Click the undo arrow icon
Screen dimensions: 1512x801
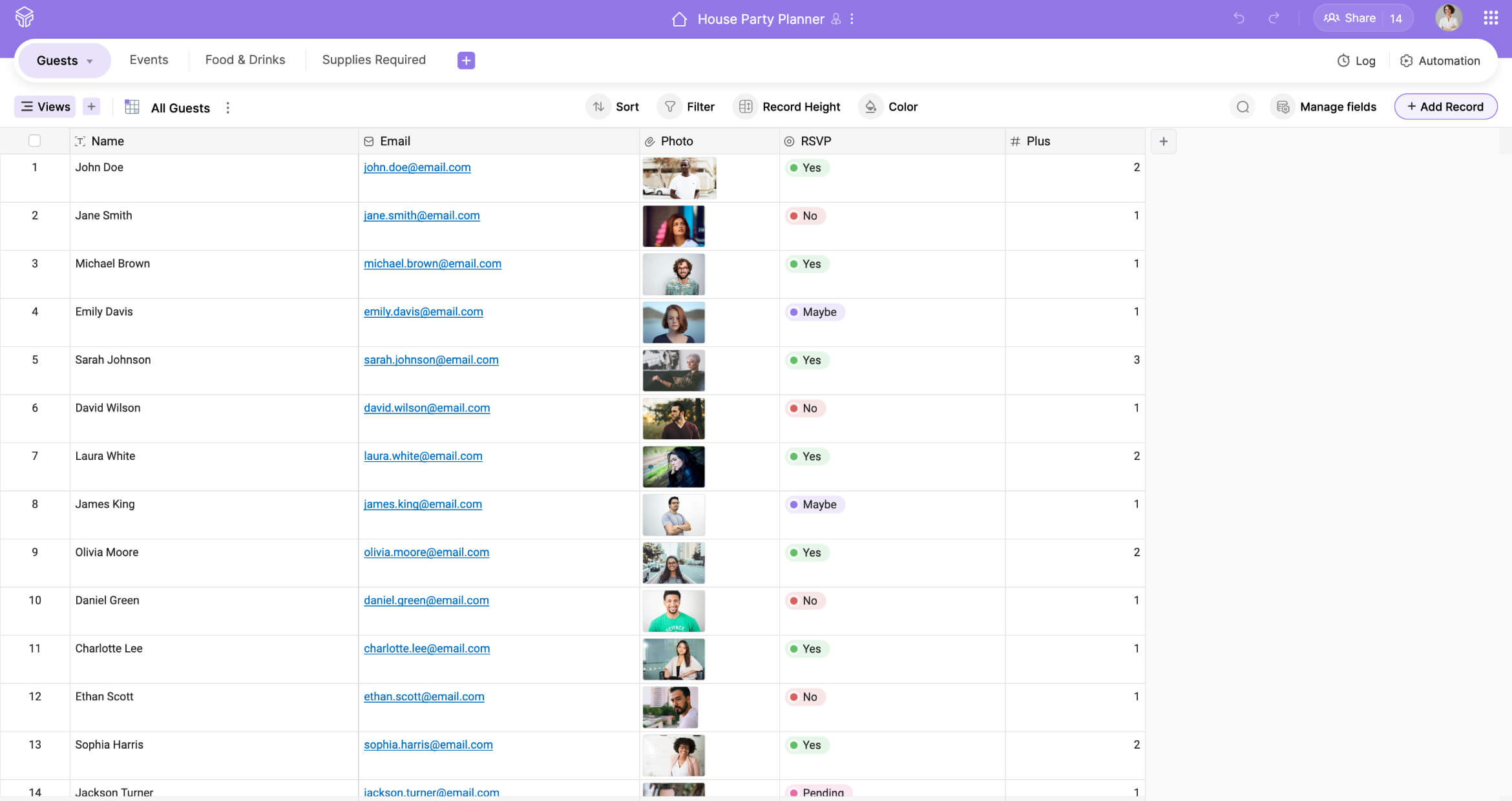[x=1239, y=18]
